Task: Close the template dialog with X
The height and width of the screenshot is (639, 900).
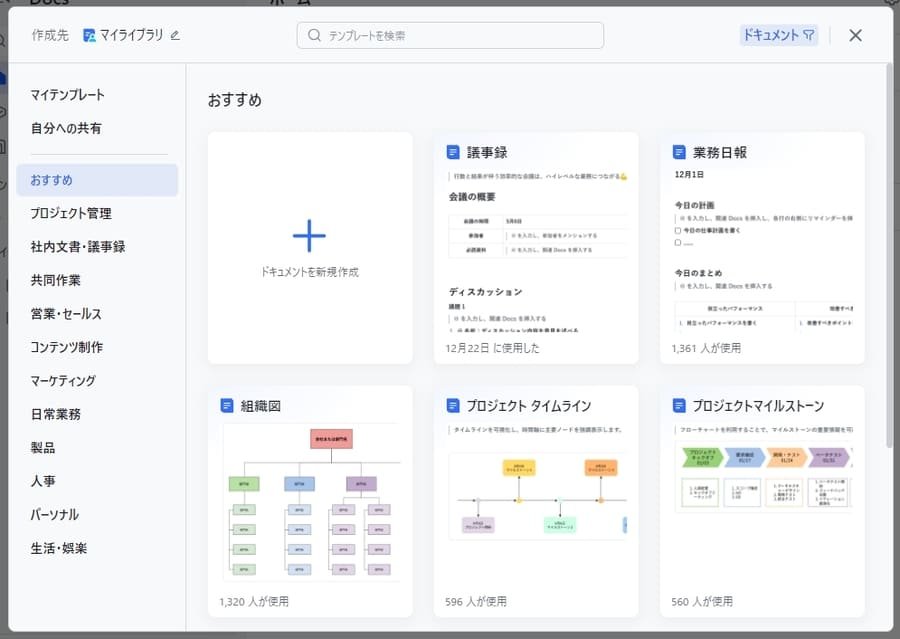Action: (x=855, y=35)
